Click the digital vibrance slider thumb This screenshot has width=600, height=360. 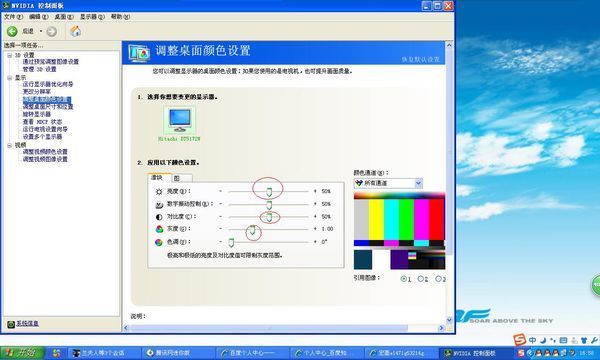click(269, 205)
